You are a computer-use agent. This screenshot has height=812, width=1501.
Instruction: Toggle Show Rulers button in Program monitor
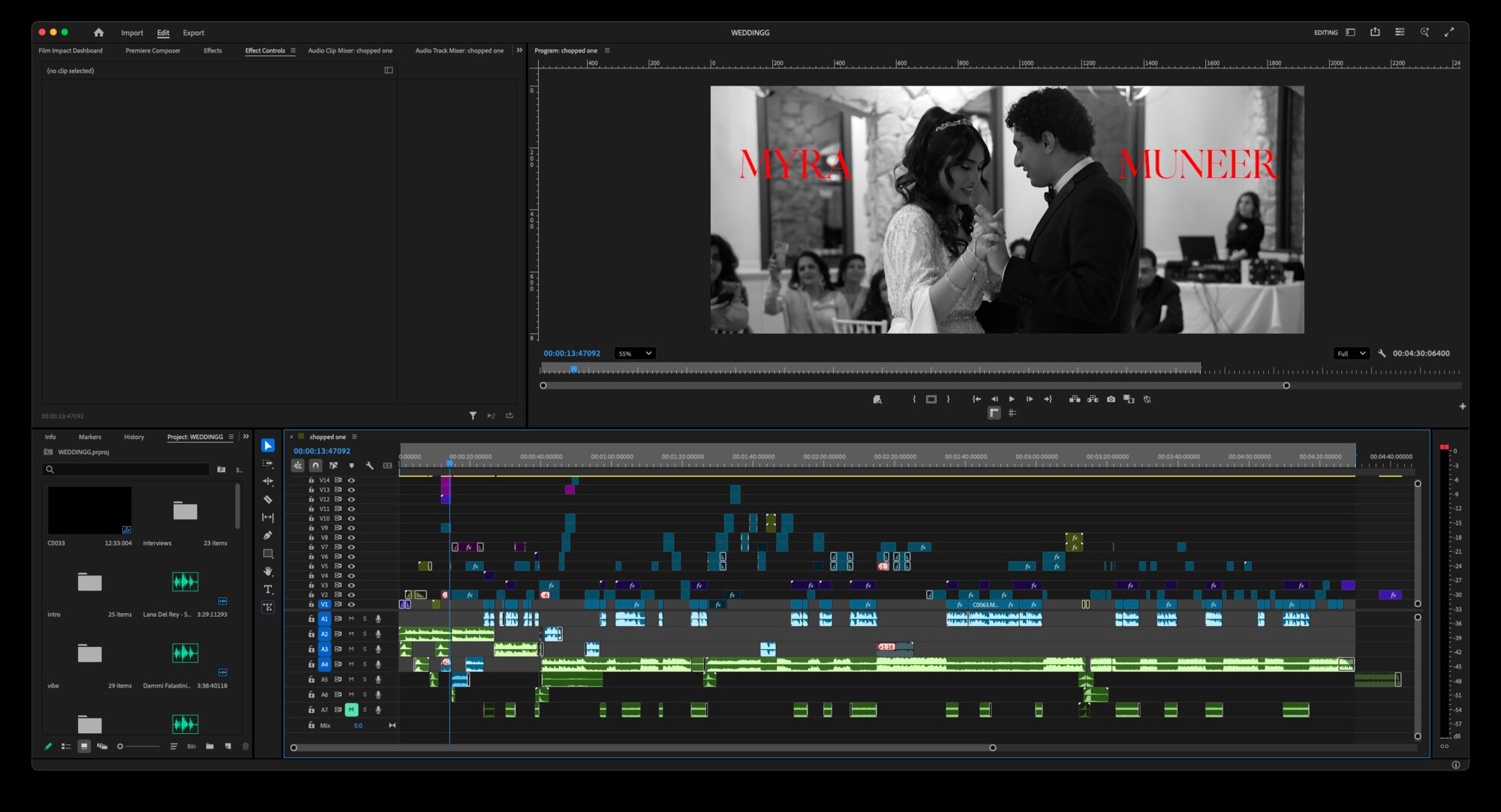(x=994, y=413)
